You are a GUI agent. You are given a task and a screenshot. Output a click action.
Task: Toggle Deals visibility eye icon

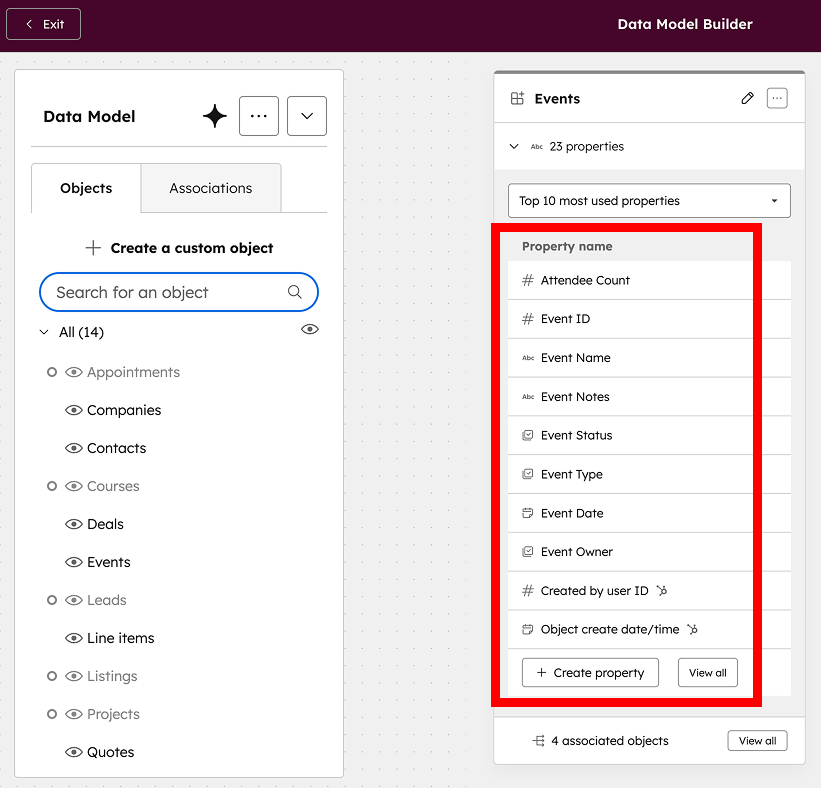click(x=74, y=524)
